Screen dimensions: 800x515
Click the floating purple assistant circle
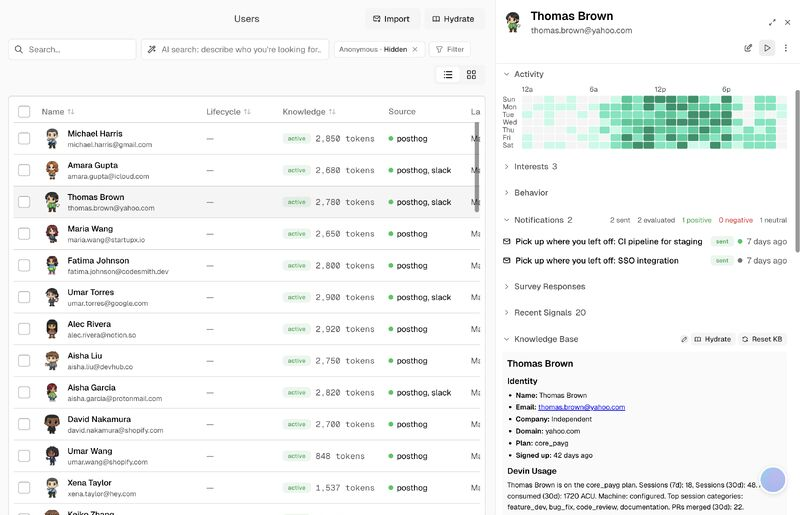[773, 480]
